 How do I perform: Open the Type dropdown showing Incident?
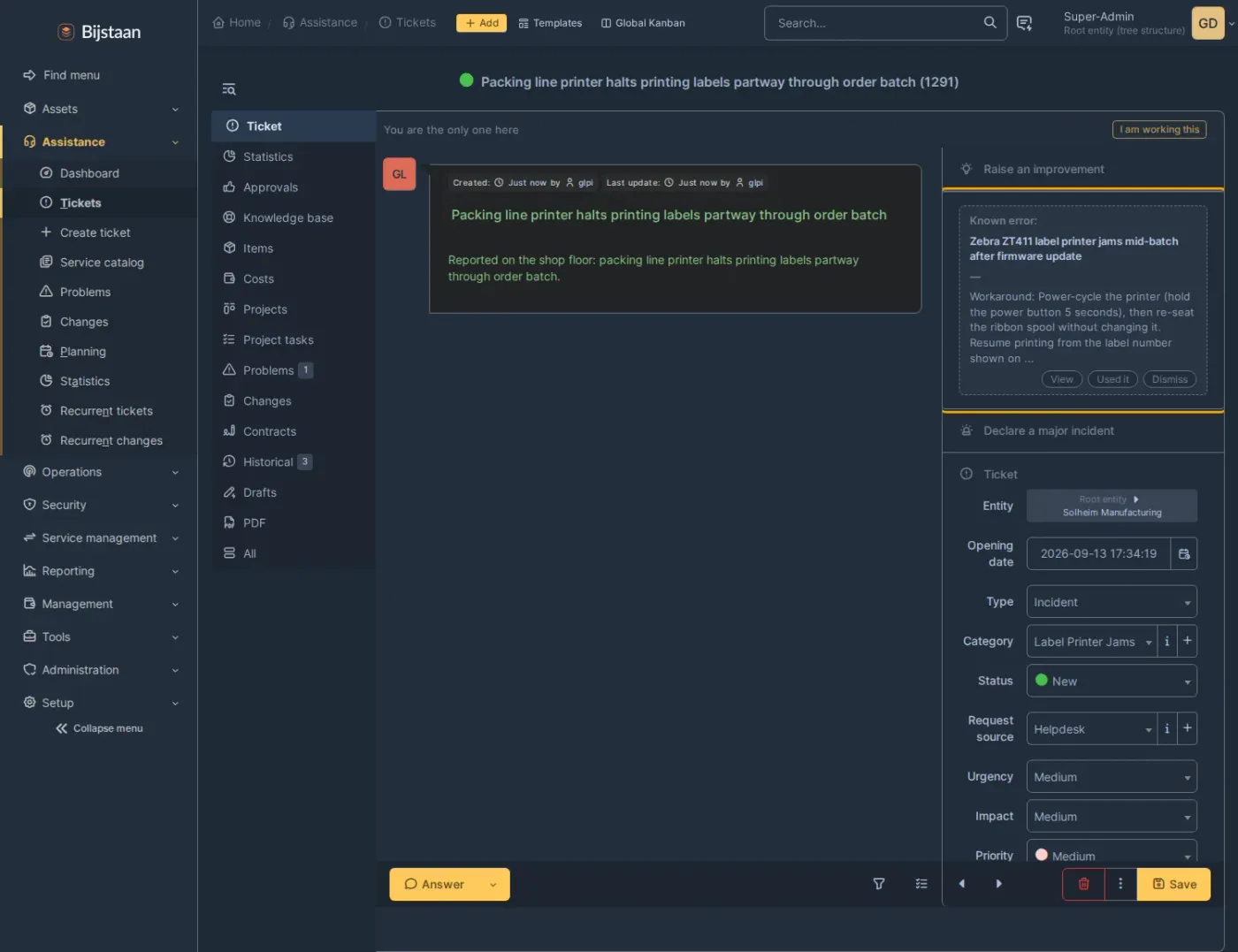coord(1112,602)
